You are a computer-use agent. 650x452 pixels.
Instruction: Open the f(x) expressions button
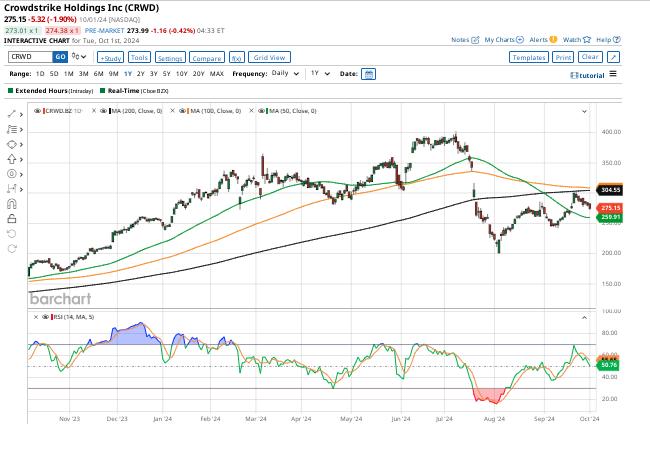point(237,58)
